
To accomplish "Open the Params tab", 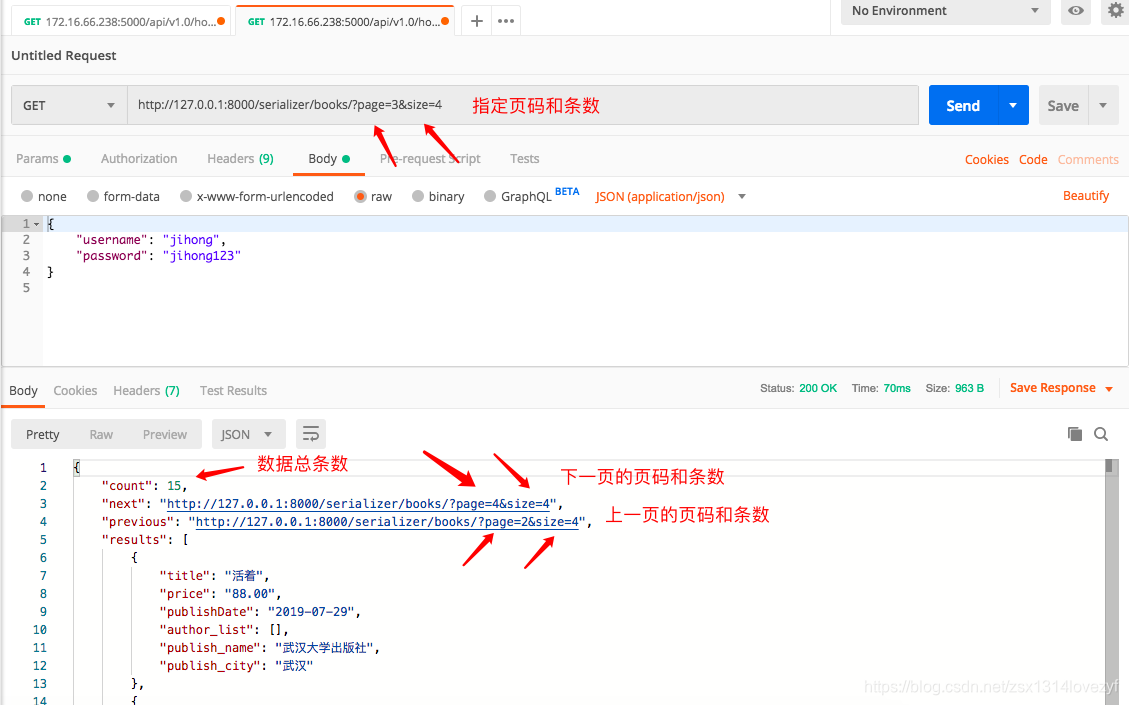I will tap(43, 158).
